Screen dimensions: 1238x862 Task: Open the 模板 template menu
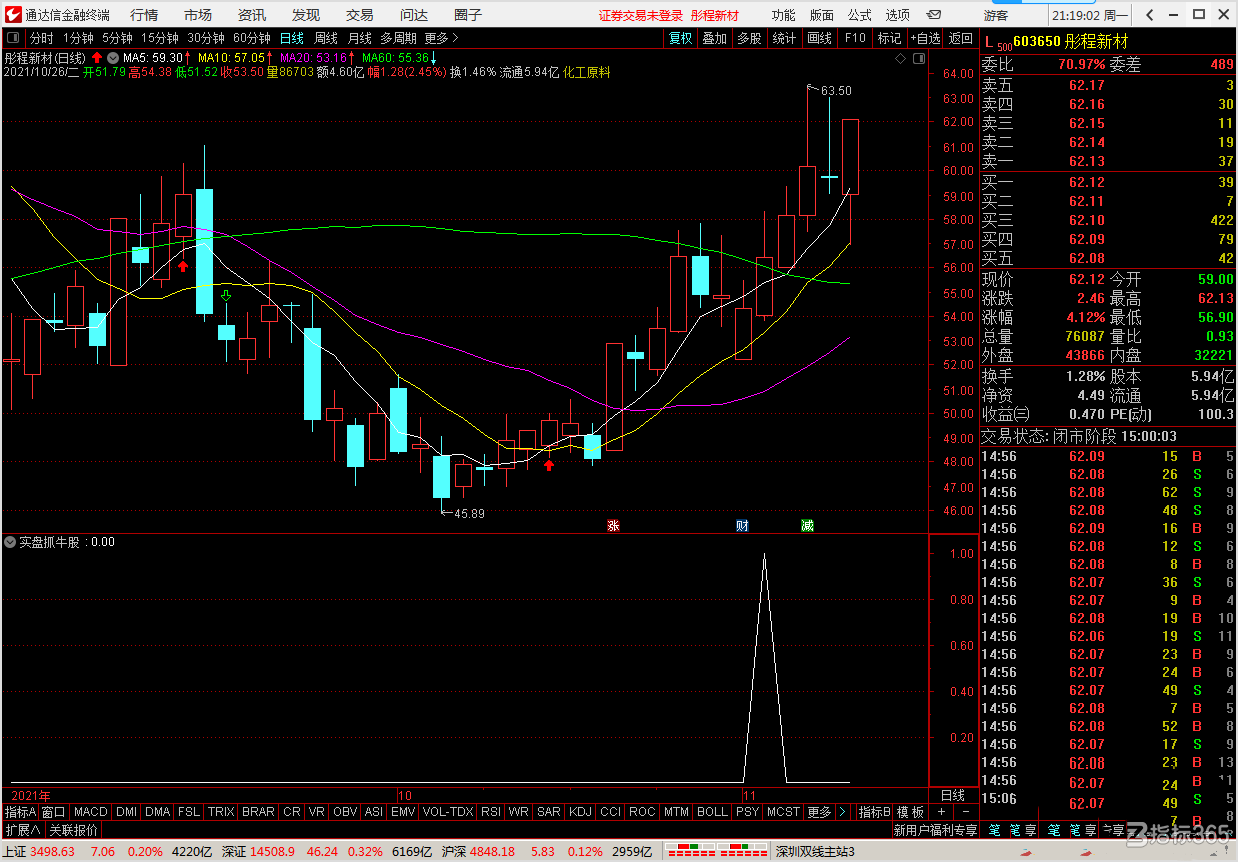click(x=910, y=812)
